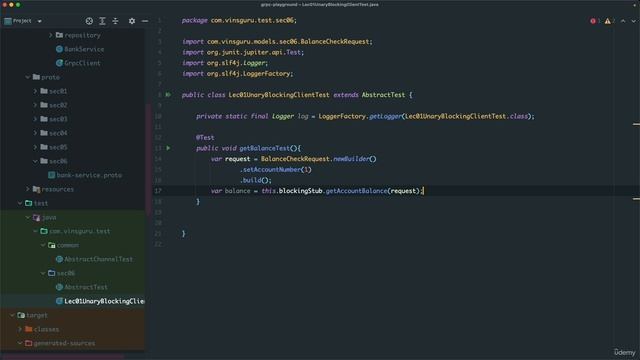Click the getAccountBalance method call
Viewport: 640px width, 360px height.
coord(356,191)
